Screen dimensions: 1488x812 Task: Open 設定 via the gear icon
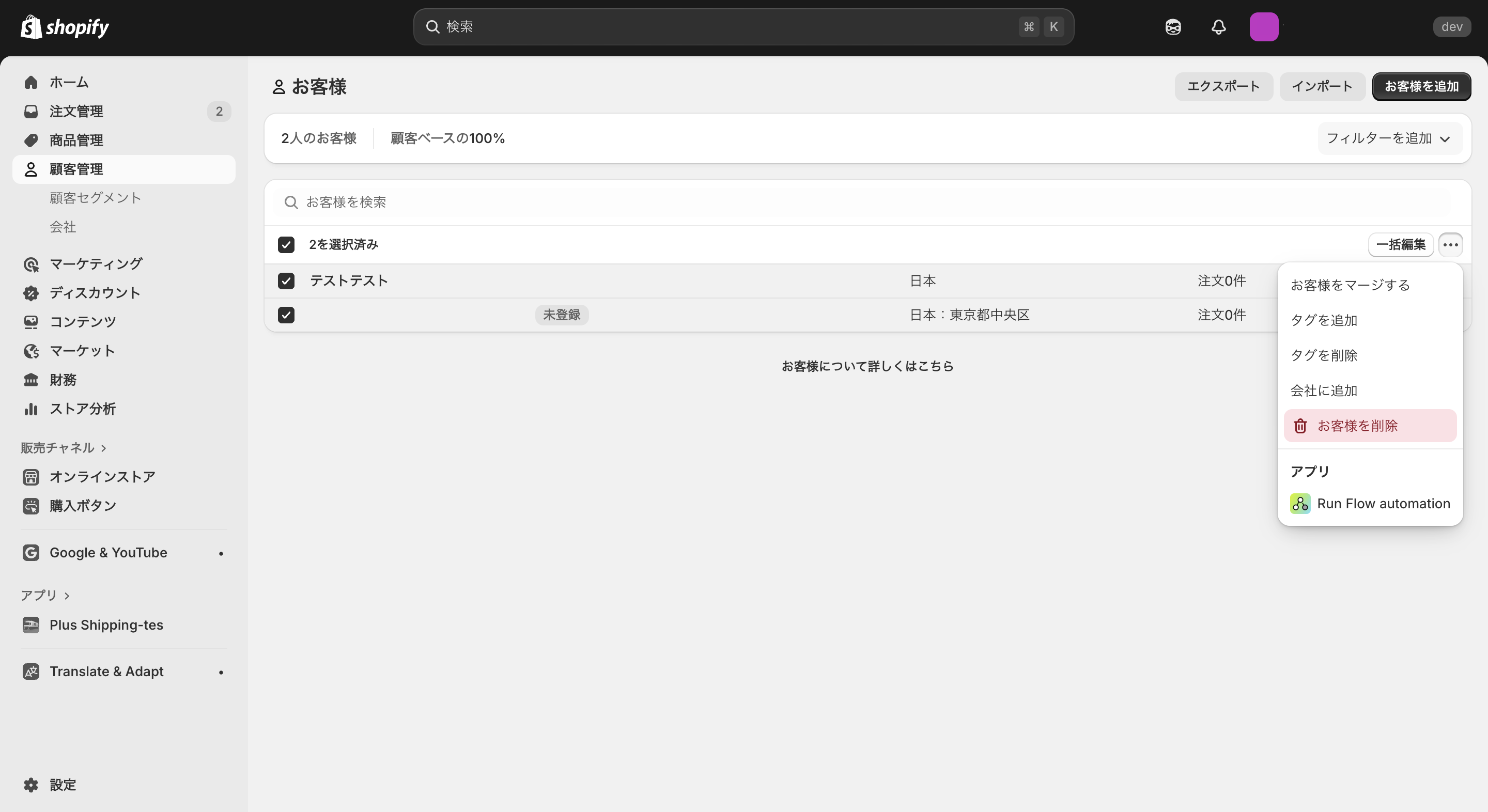[x=31, y=785]
